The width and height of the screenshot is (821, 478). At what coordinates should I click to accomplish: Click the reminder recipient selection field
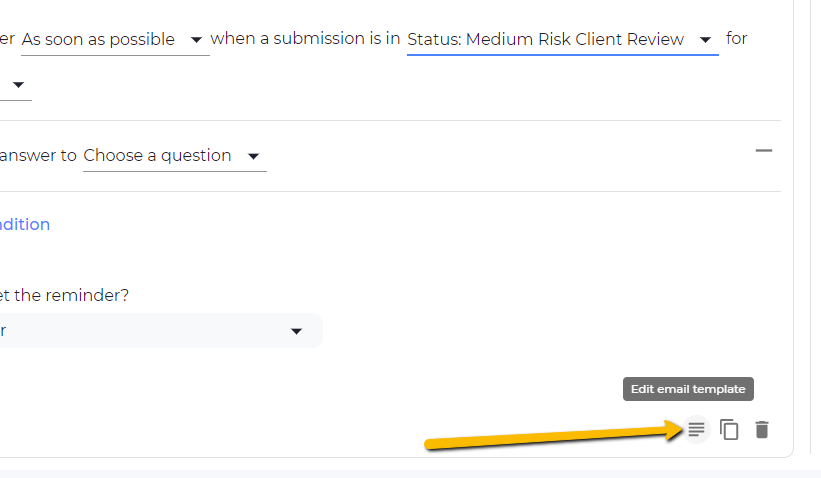point(150,331)
